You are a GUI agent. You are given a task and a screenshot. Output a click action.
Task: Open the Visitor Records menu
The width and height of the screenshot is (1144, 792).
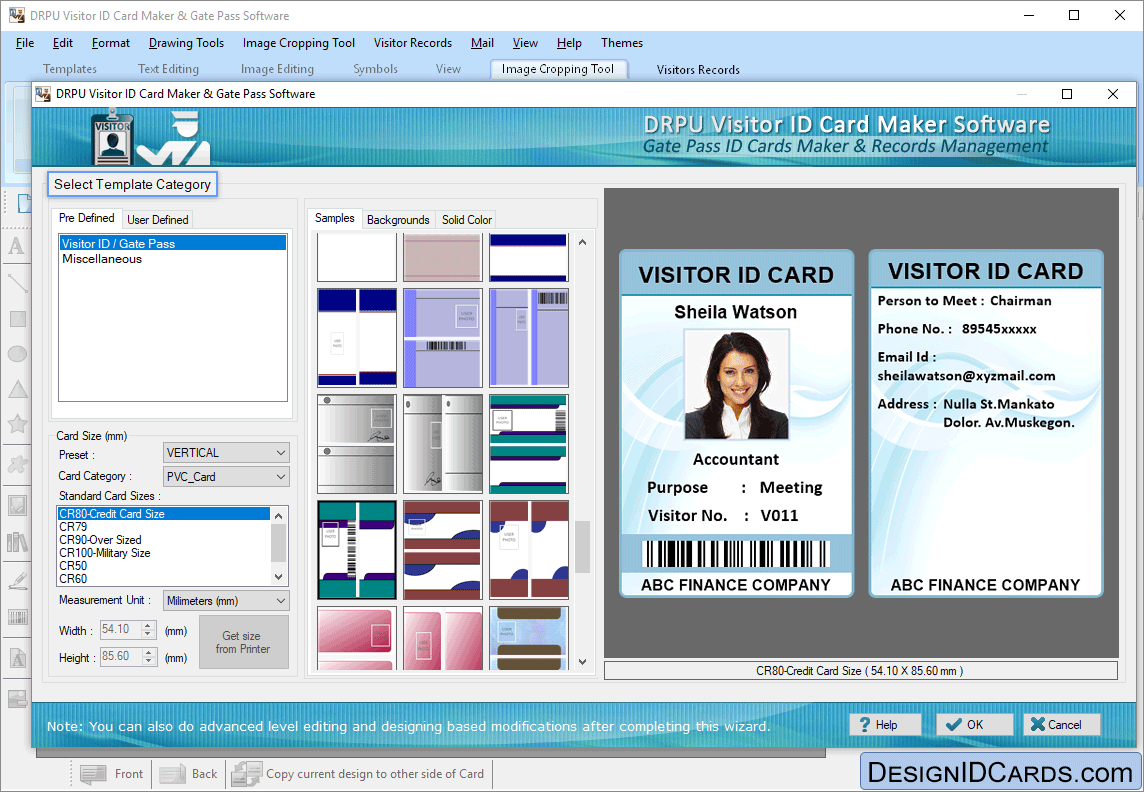[x=413, y=43]
